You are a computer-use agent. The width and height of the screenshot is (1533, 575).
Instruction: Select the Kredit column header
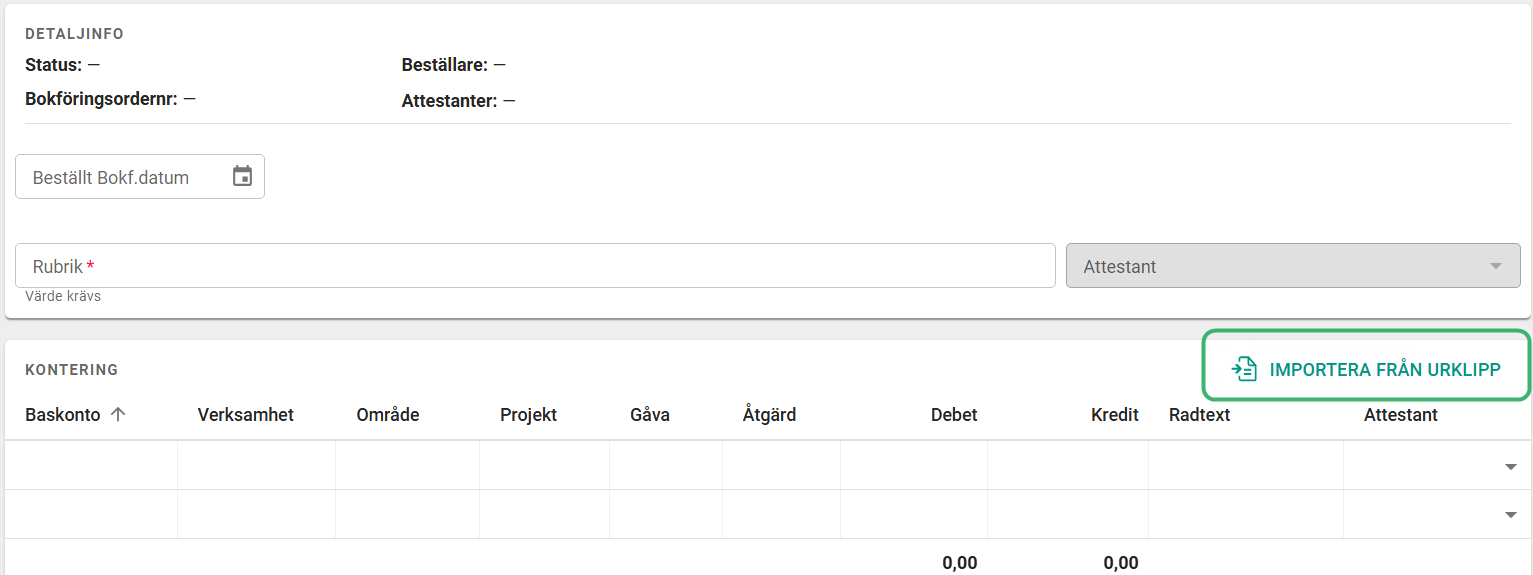(1115, 414)
